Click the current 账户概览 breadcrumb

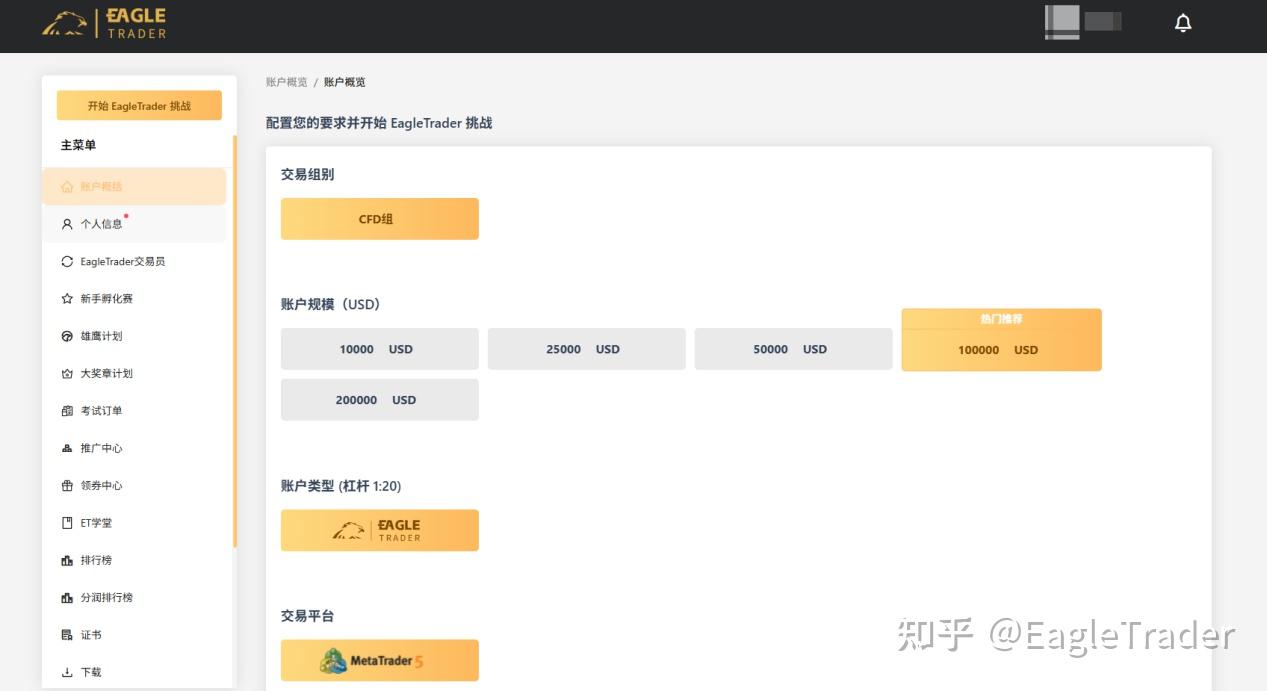click(x=345, y=82)
